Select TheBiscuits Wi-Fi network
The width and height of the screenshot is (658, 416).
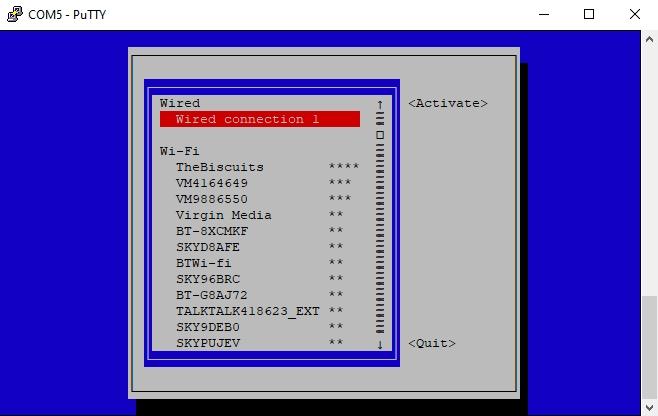(x=260, y=167)
